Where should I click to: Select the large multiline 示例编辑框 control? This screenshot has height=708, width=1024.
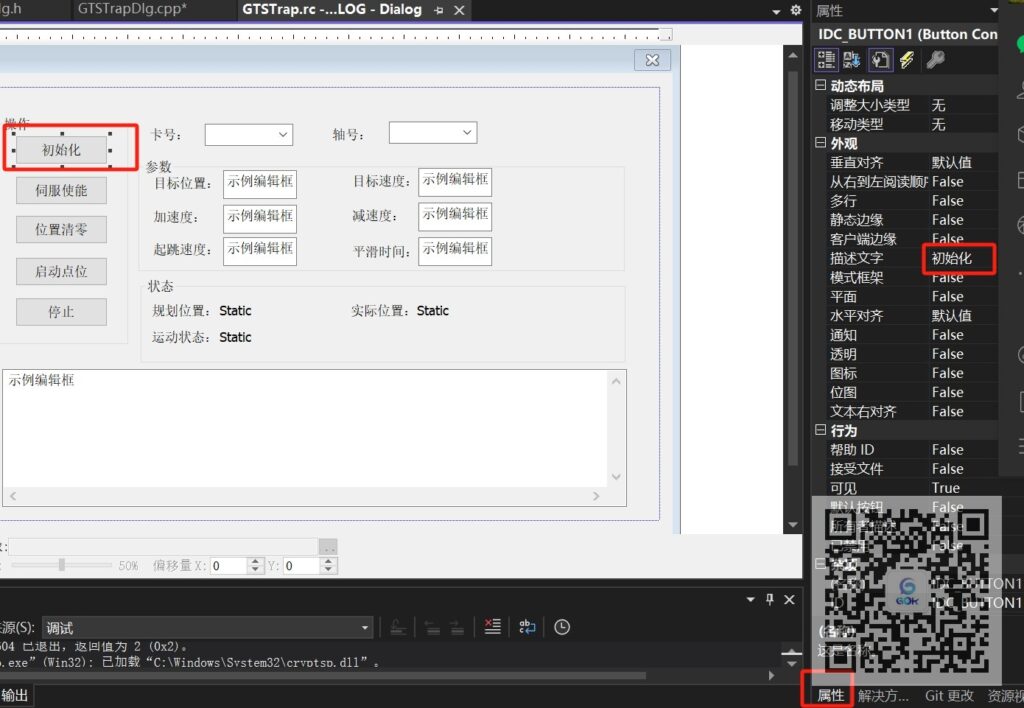(x=314, y=438)
